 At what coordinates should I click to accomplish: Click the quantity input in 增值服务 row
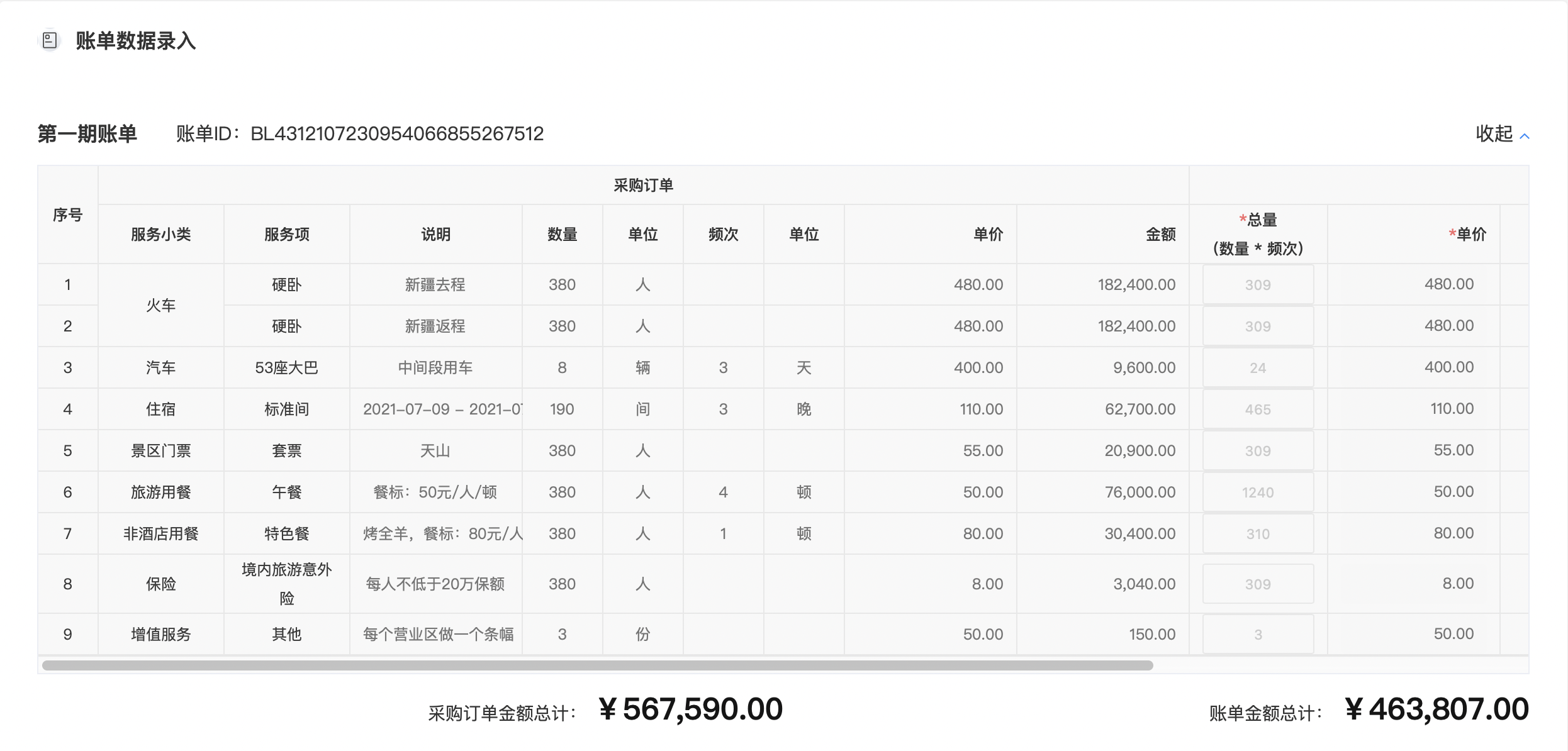click(x=1258, y=635)
